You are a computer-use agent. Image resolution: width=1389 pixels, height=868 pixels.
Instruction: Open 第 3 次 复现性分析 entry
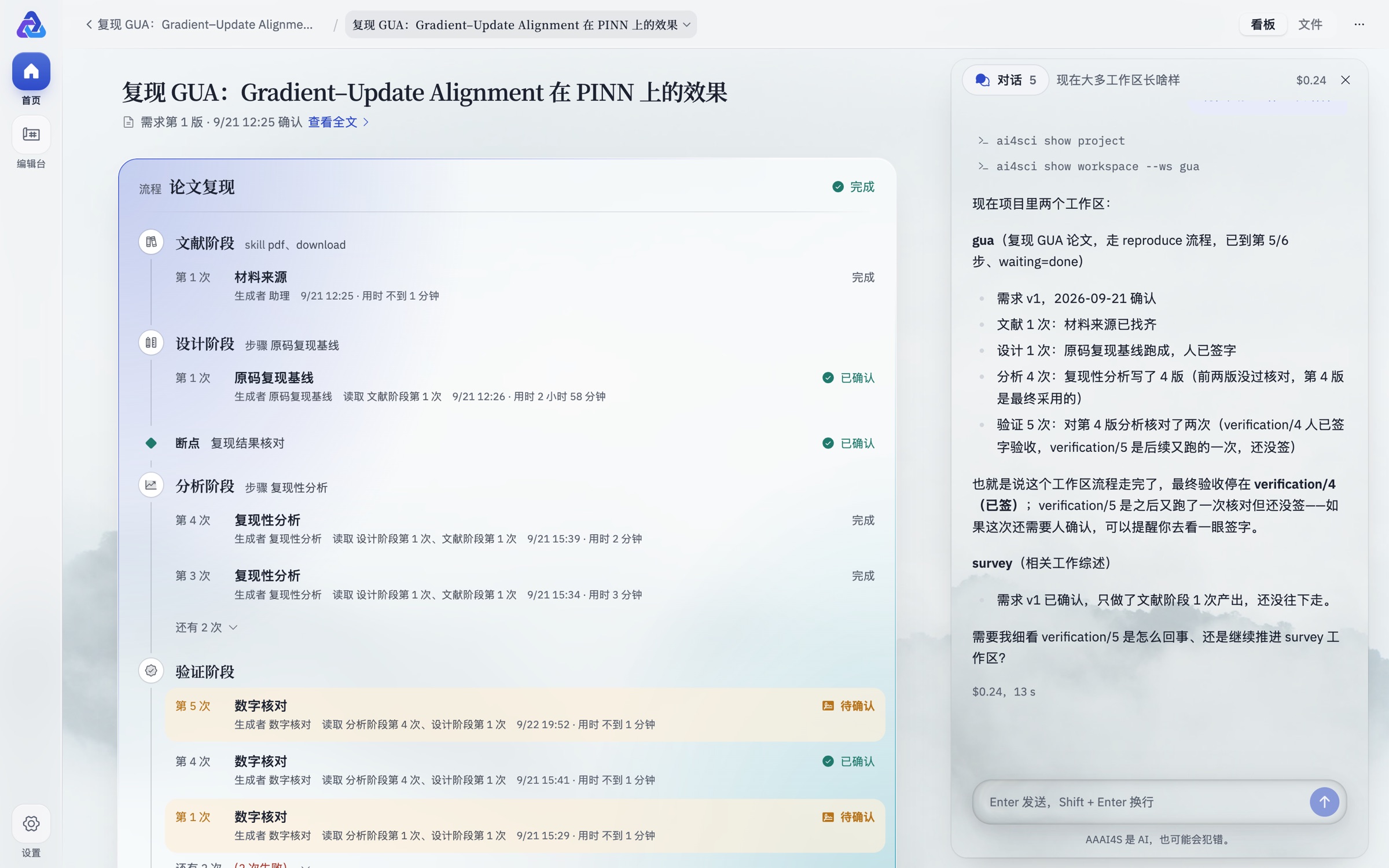click(x=525, y=584)
